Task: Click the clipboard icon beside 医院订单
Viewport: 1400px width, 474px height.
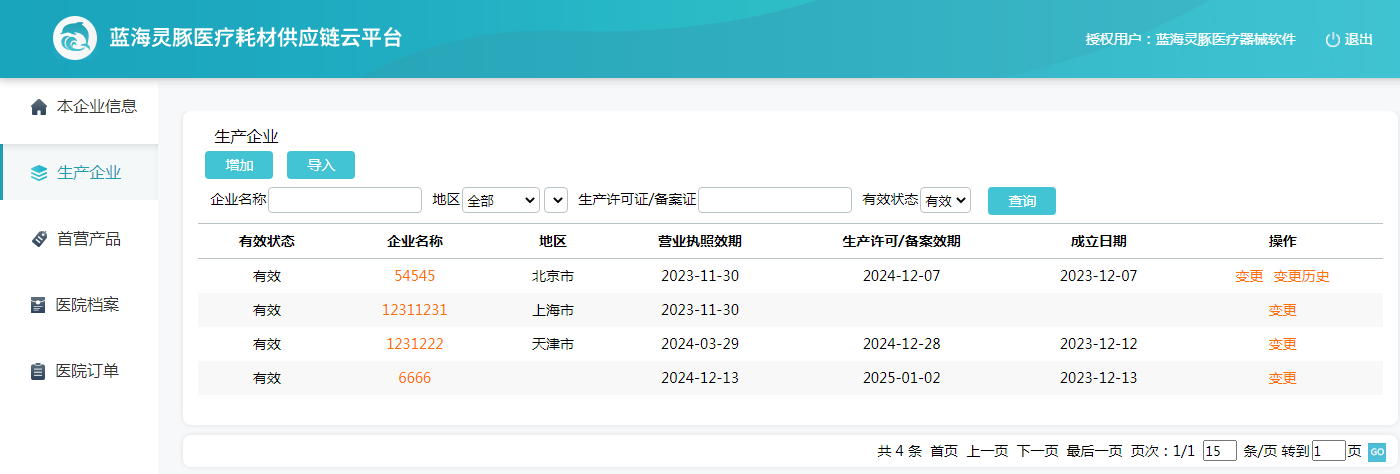Action: [39, 371]
